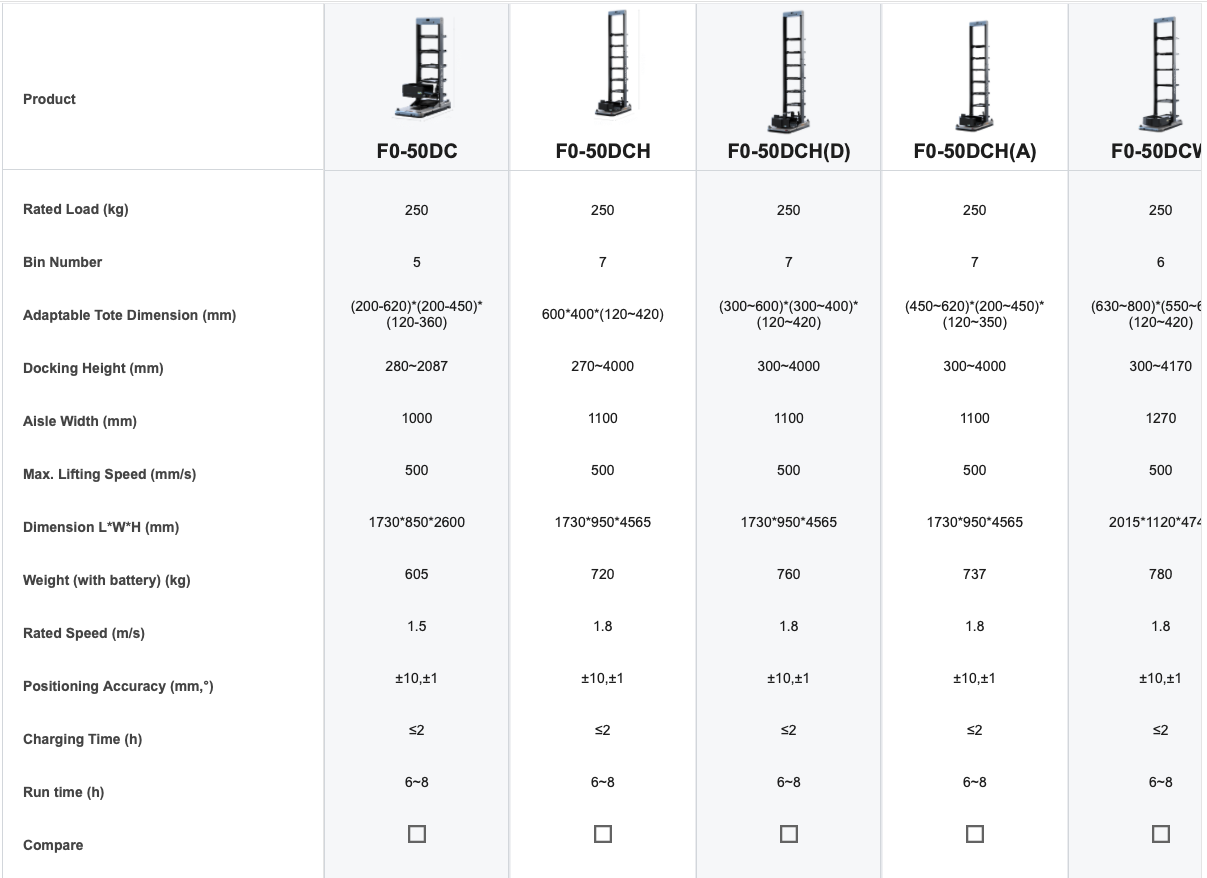Select the F0-50DCH(D) product name
Image resolution: width=1207 pixels, height=878 pixels.
[789, 152]
